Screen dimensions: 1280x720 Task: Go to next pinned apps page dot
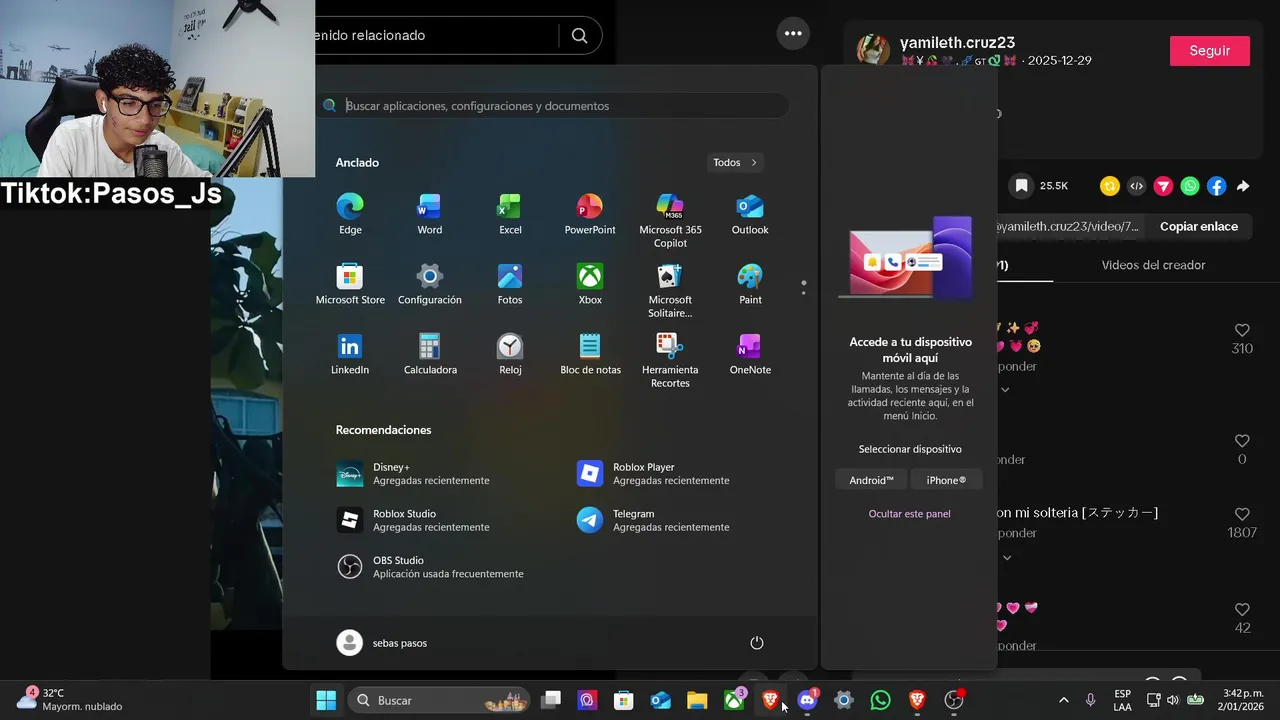click(x=803, y=293)
